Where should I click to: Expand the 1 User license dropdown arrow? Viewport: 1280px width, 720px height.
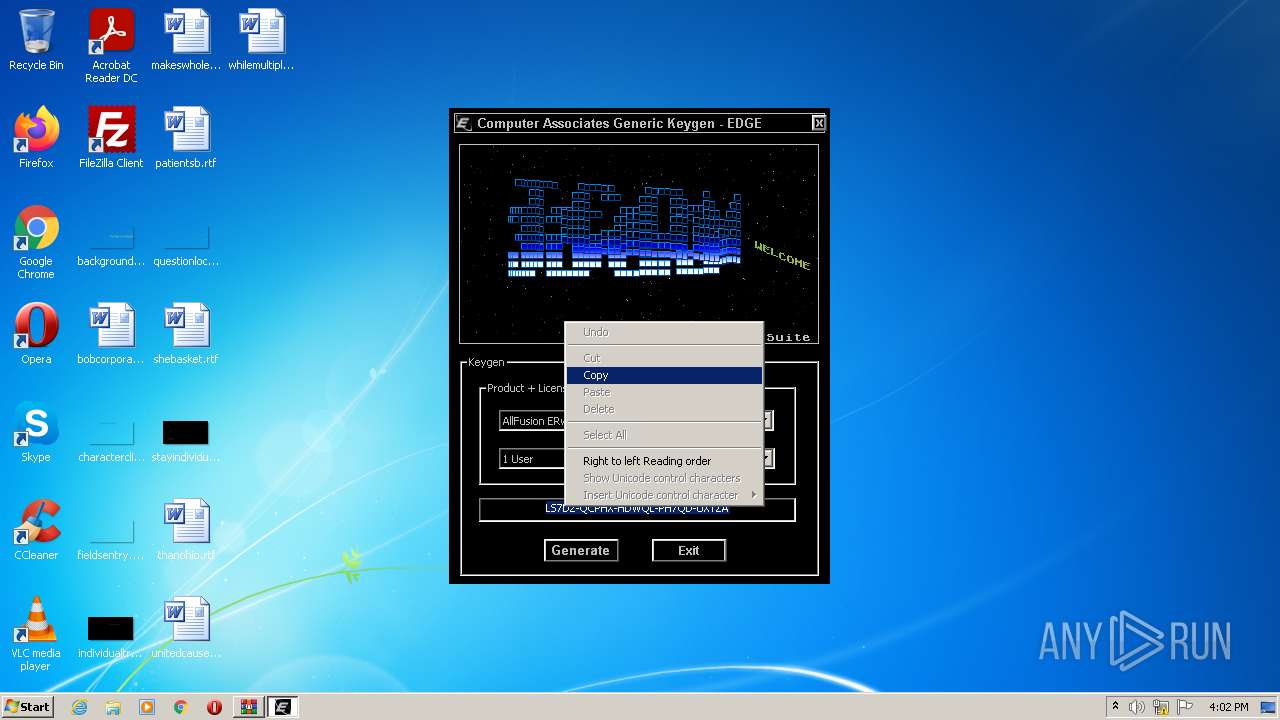[769, 459]
